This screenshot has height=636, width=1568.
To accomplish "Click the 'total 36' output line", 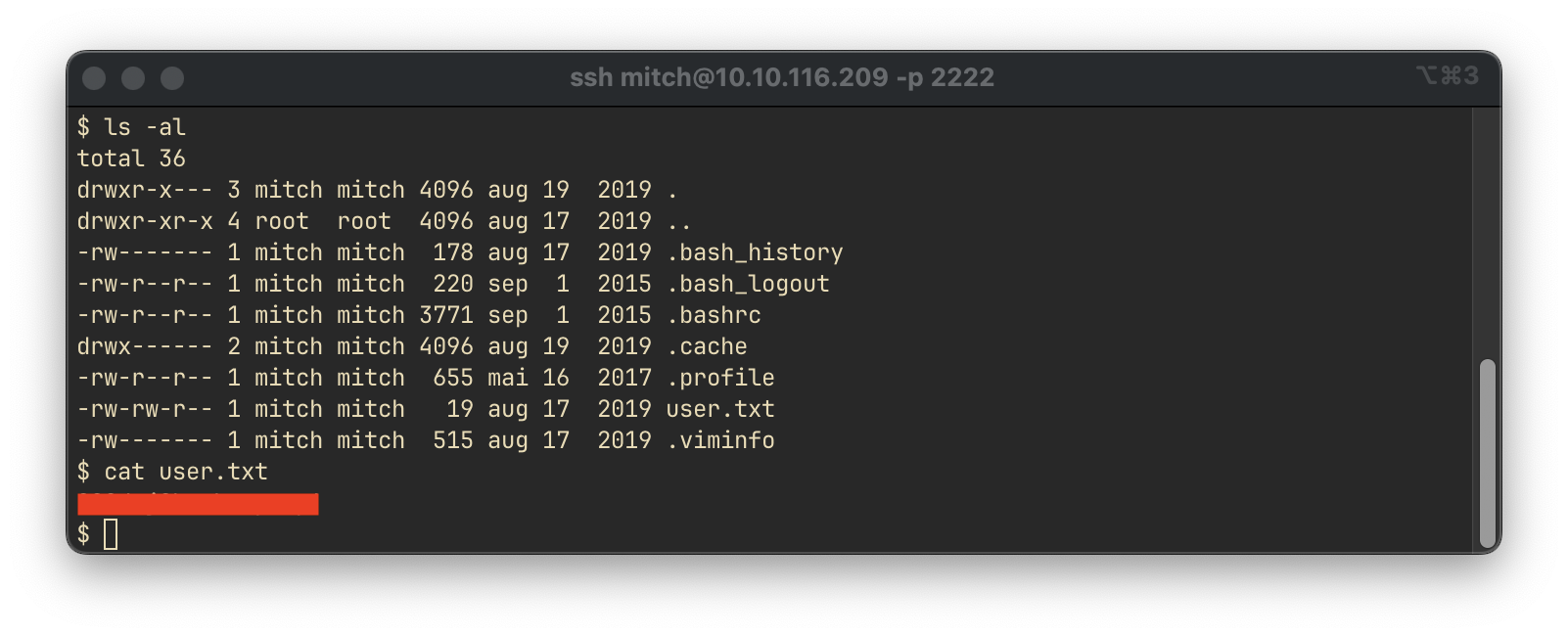I will coord(131,159).
